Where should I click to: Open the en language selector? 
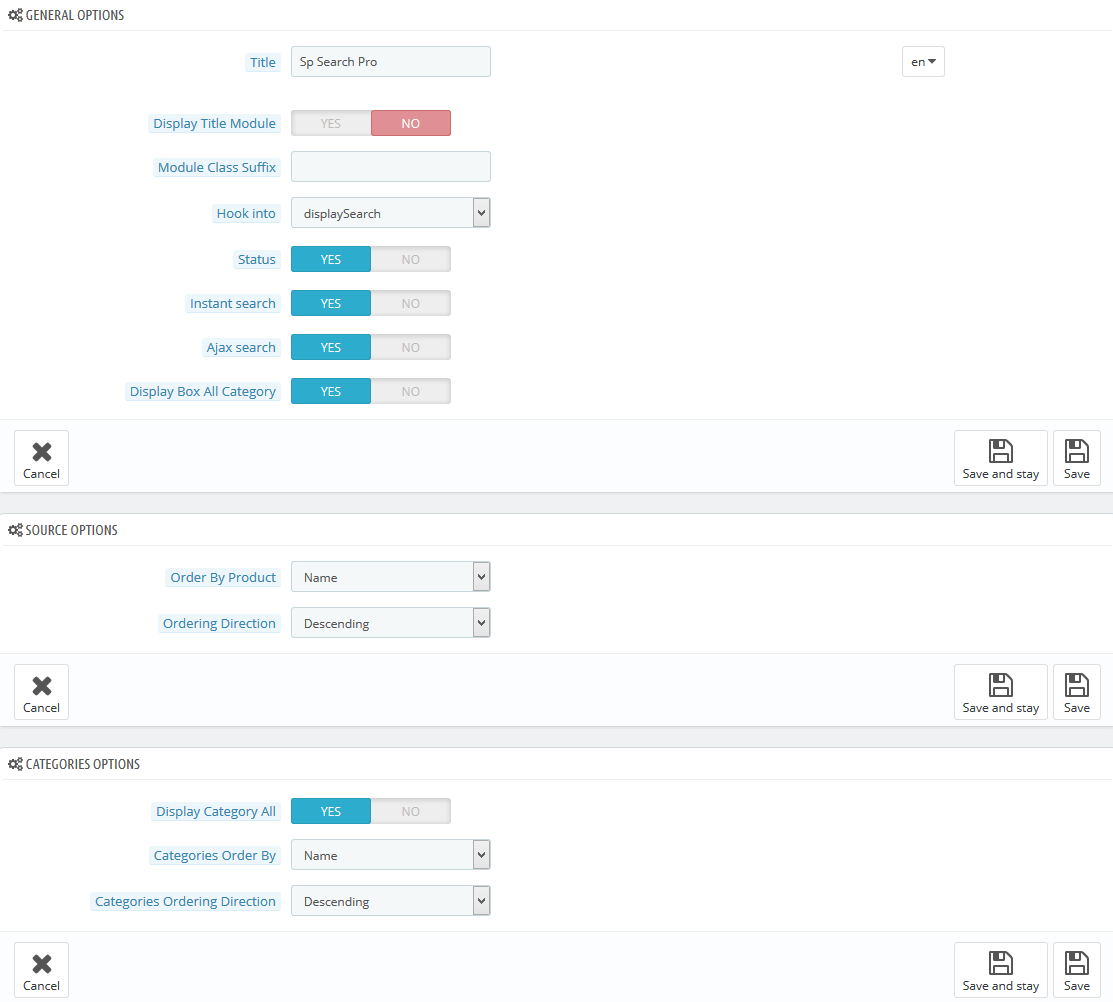click(923, 62)
